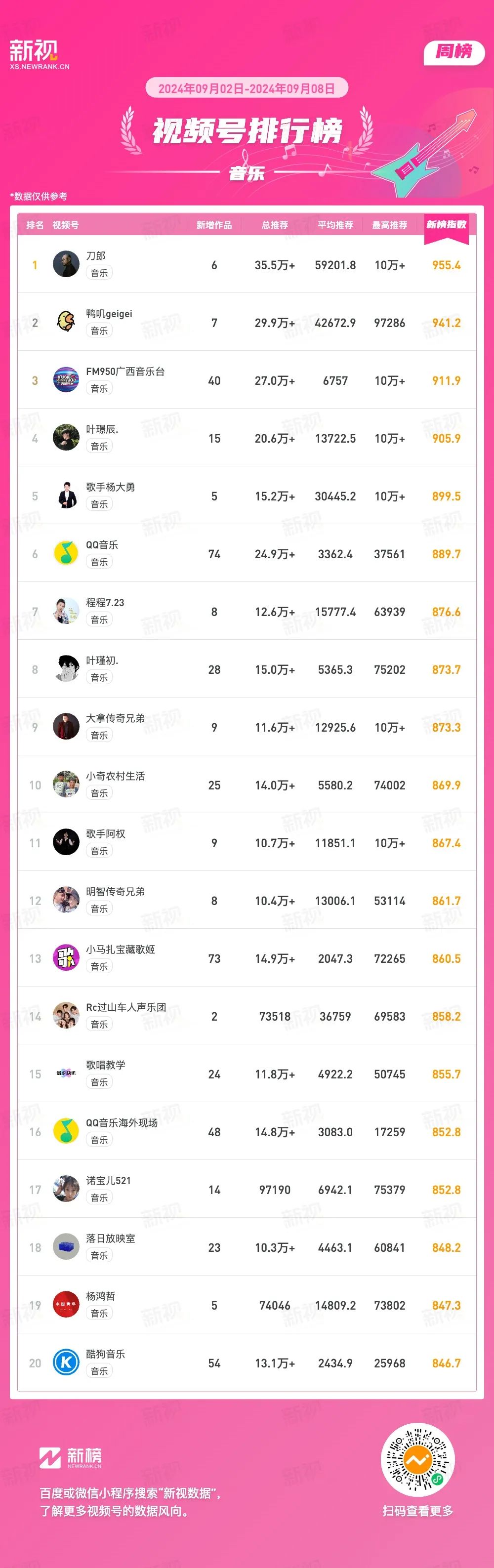
Task: Click the QR code 扫码查看更多
Action: point(417,1460)
